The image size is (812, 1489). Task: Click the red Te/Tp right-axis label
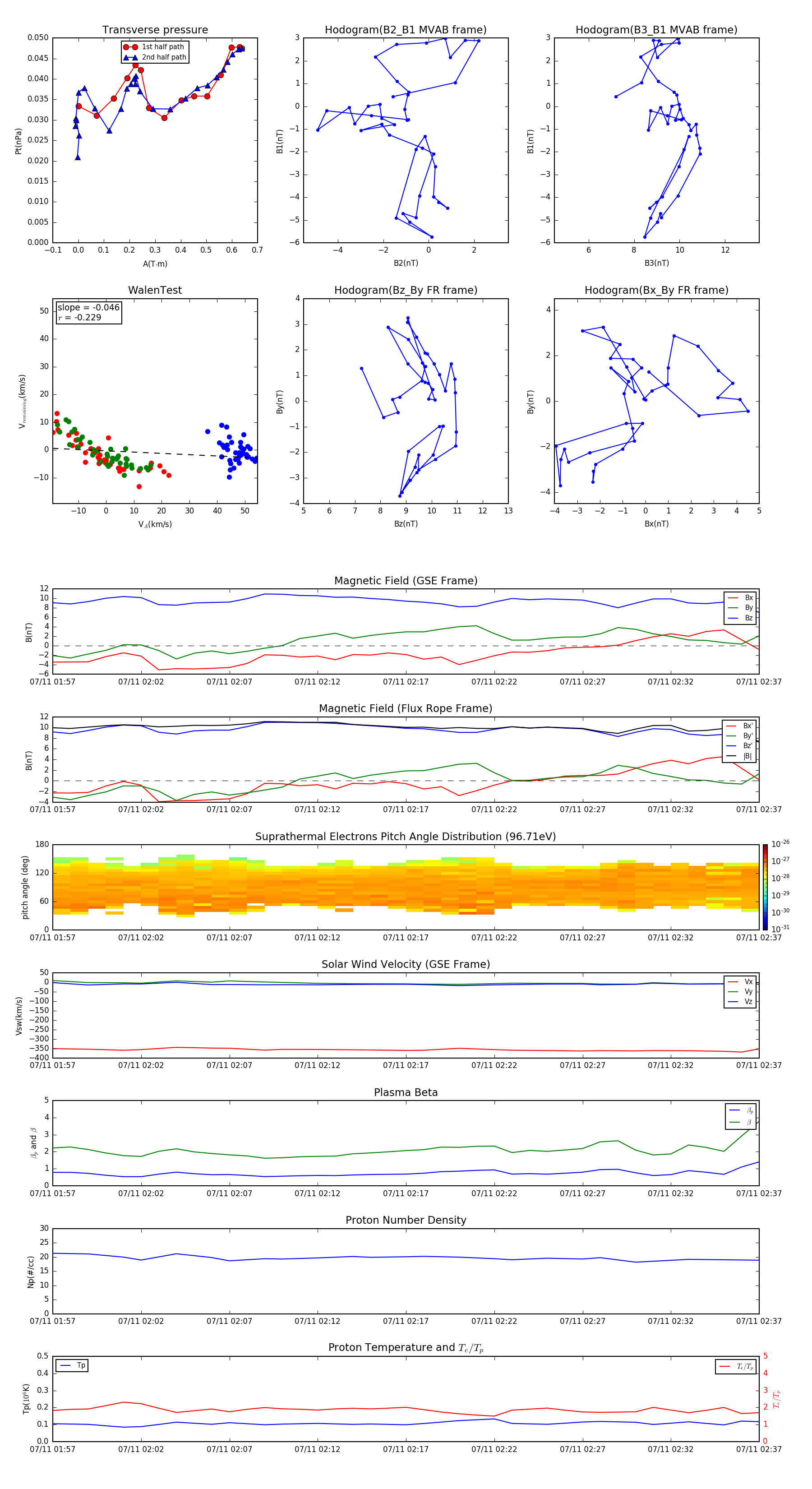[x=777, y=1399]
